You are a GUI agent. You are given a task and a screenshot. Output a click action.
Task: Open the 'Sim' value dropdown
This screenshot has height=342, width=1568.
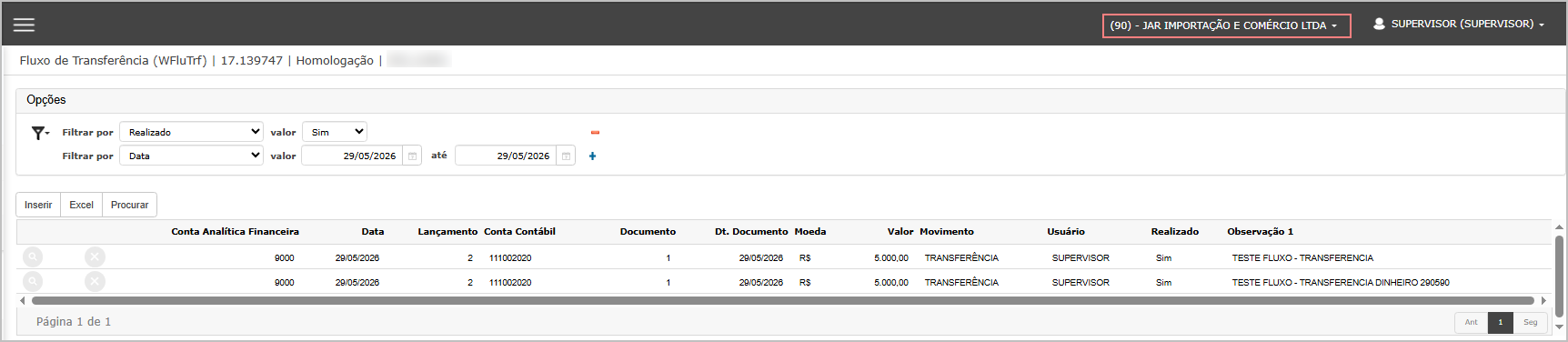335,132
